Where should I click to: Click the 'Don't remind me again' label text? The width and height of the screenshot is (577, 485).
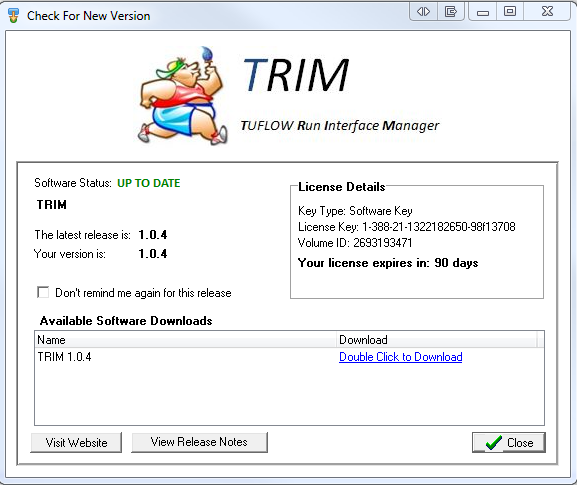coord(143,293)
